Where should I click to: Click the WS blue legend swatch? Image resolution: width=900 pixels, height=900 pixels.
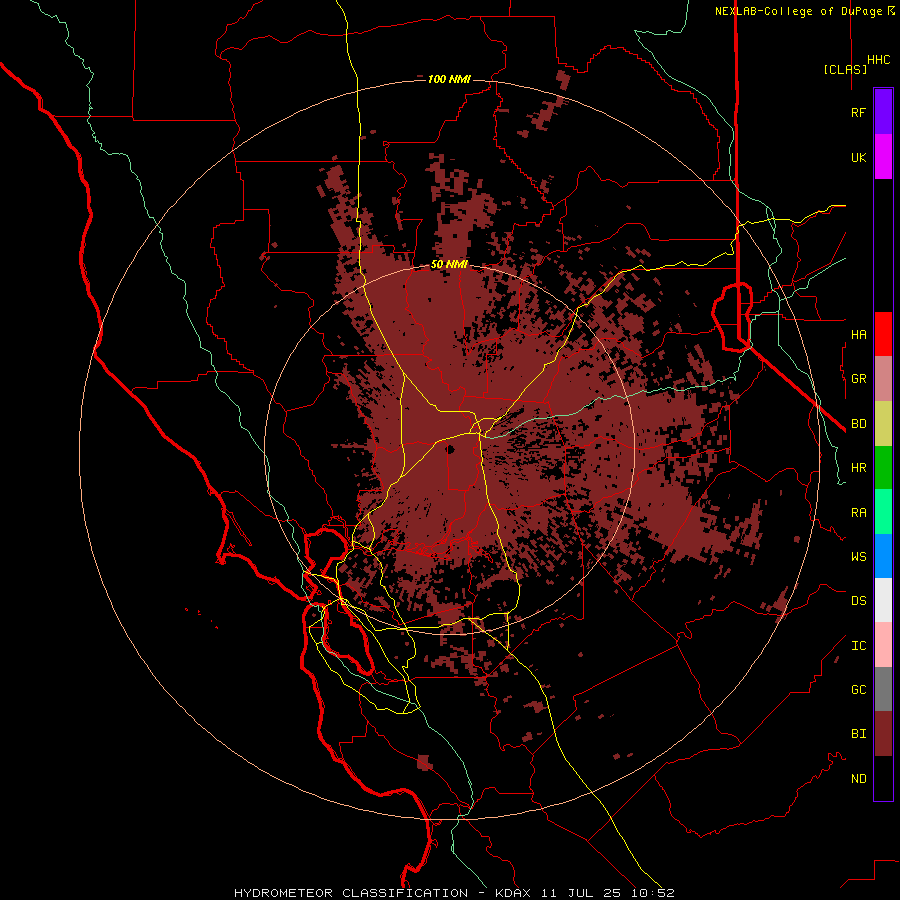pyautogui.click(x=883, y=556)
